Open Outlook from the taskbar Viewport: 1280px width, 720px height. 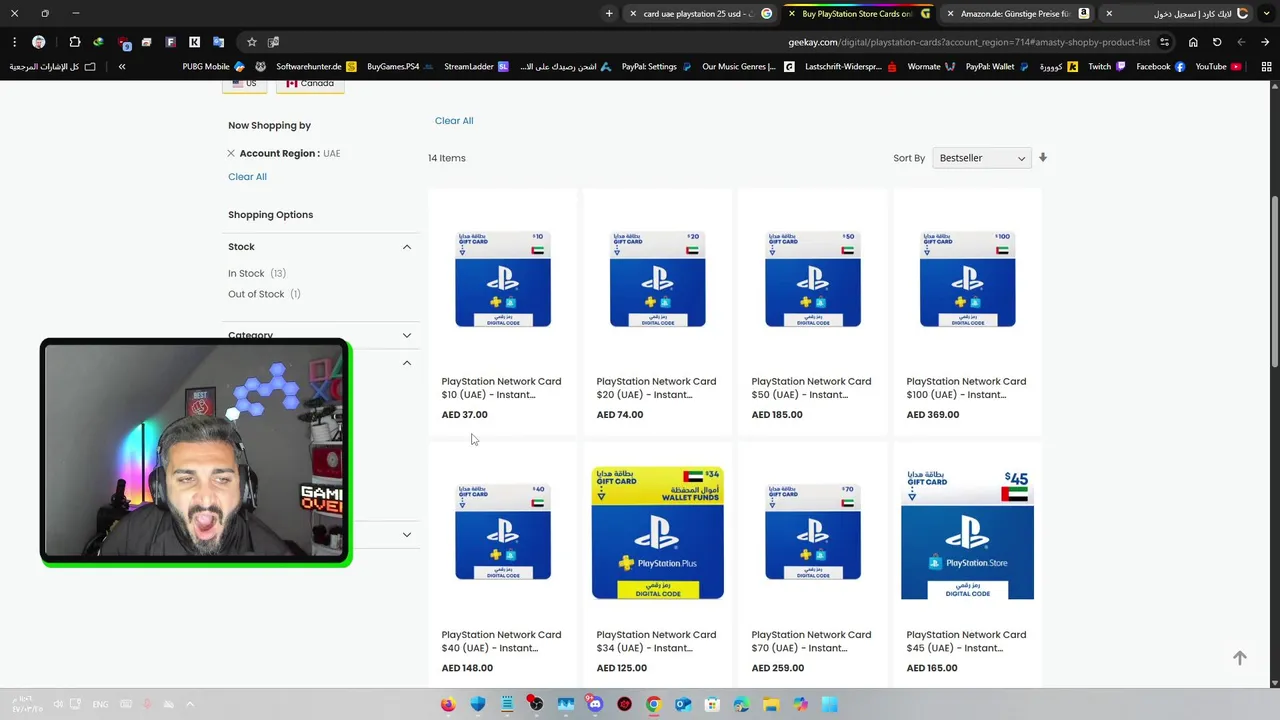coord(683,704)
